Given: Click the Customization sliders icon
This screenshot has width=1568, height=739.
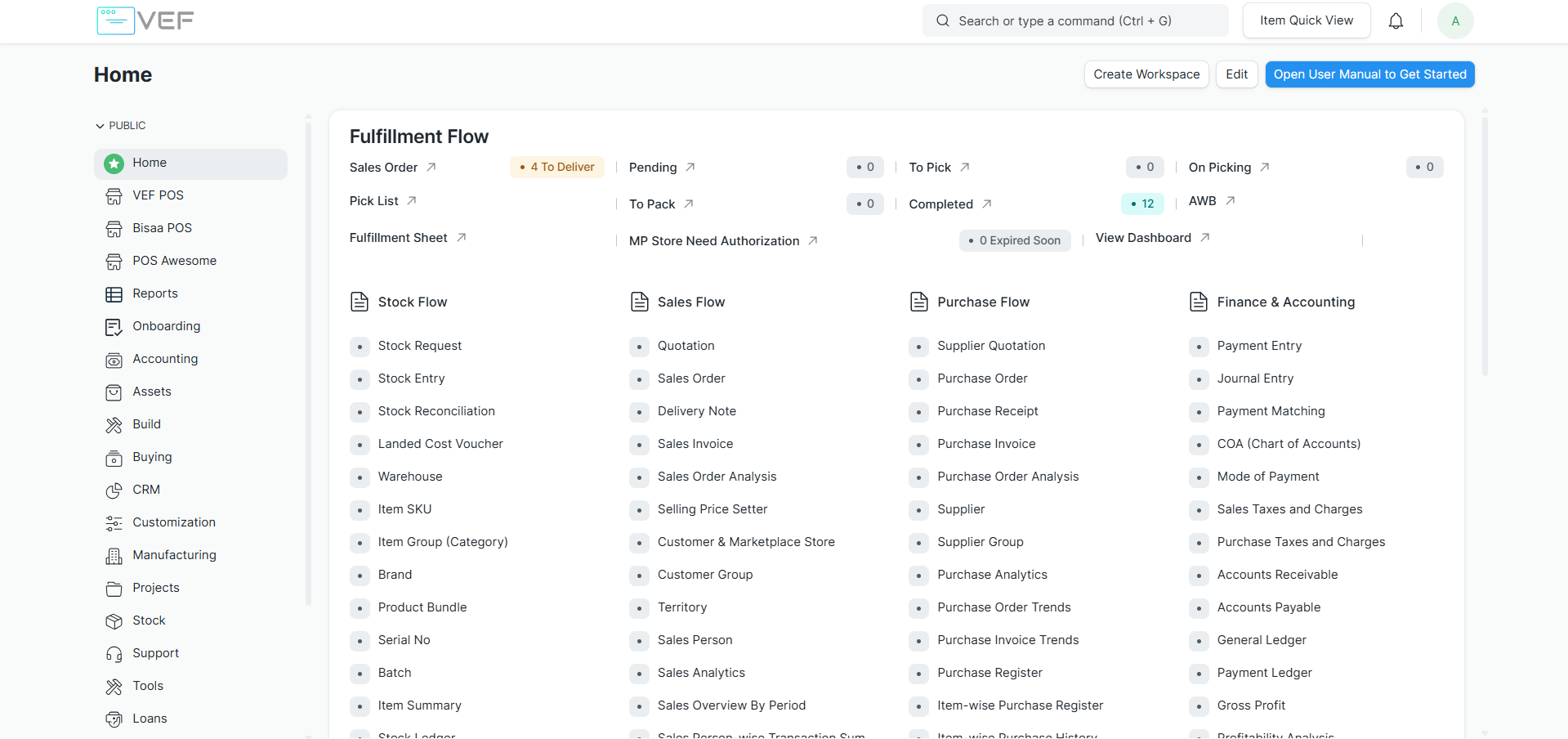Looking at the screenshot, I should pos(114,523).
